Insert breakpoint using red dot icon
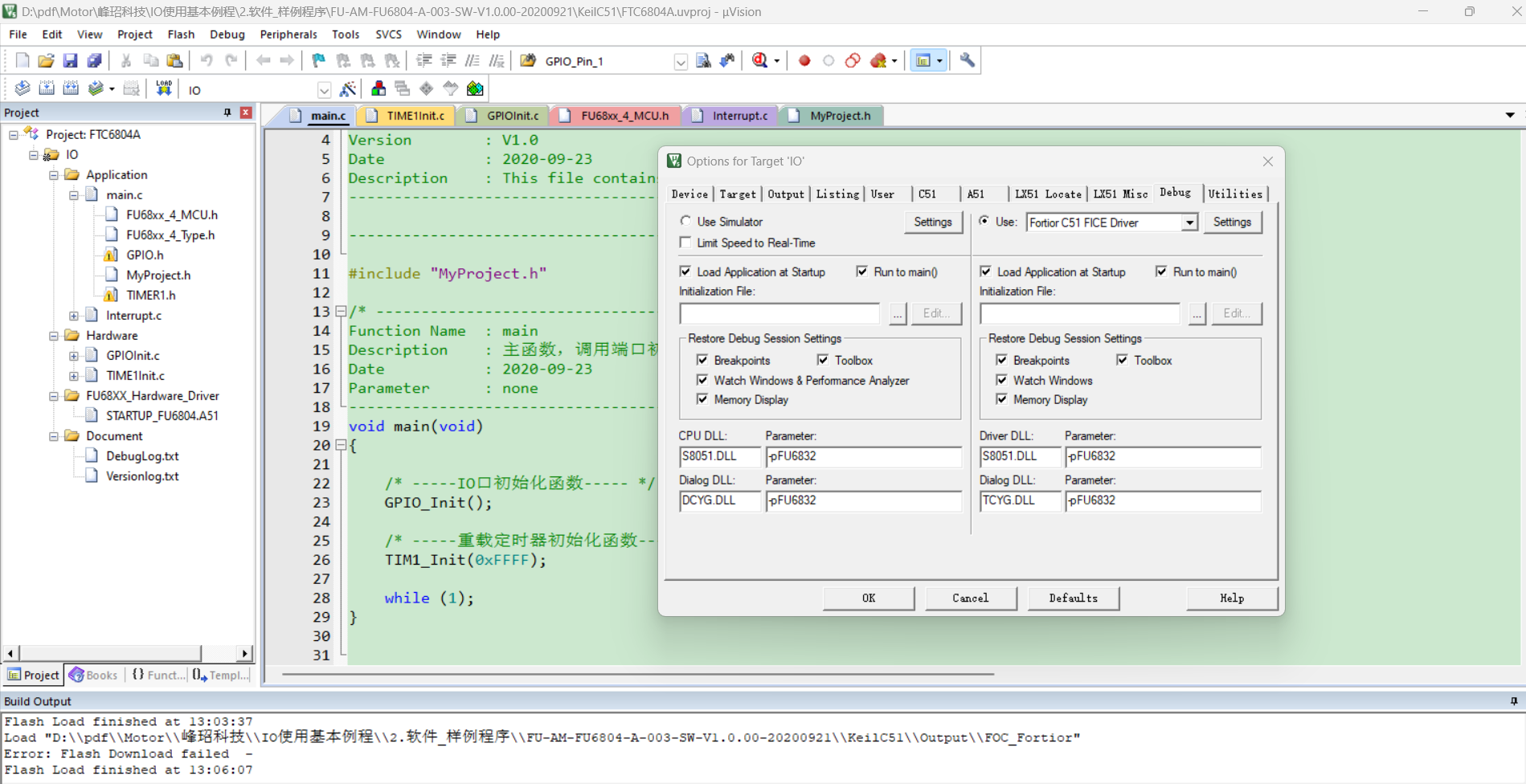The image size is (1526, 784). tap(804, 60)
